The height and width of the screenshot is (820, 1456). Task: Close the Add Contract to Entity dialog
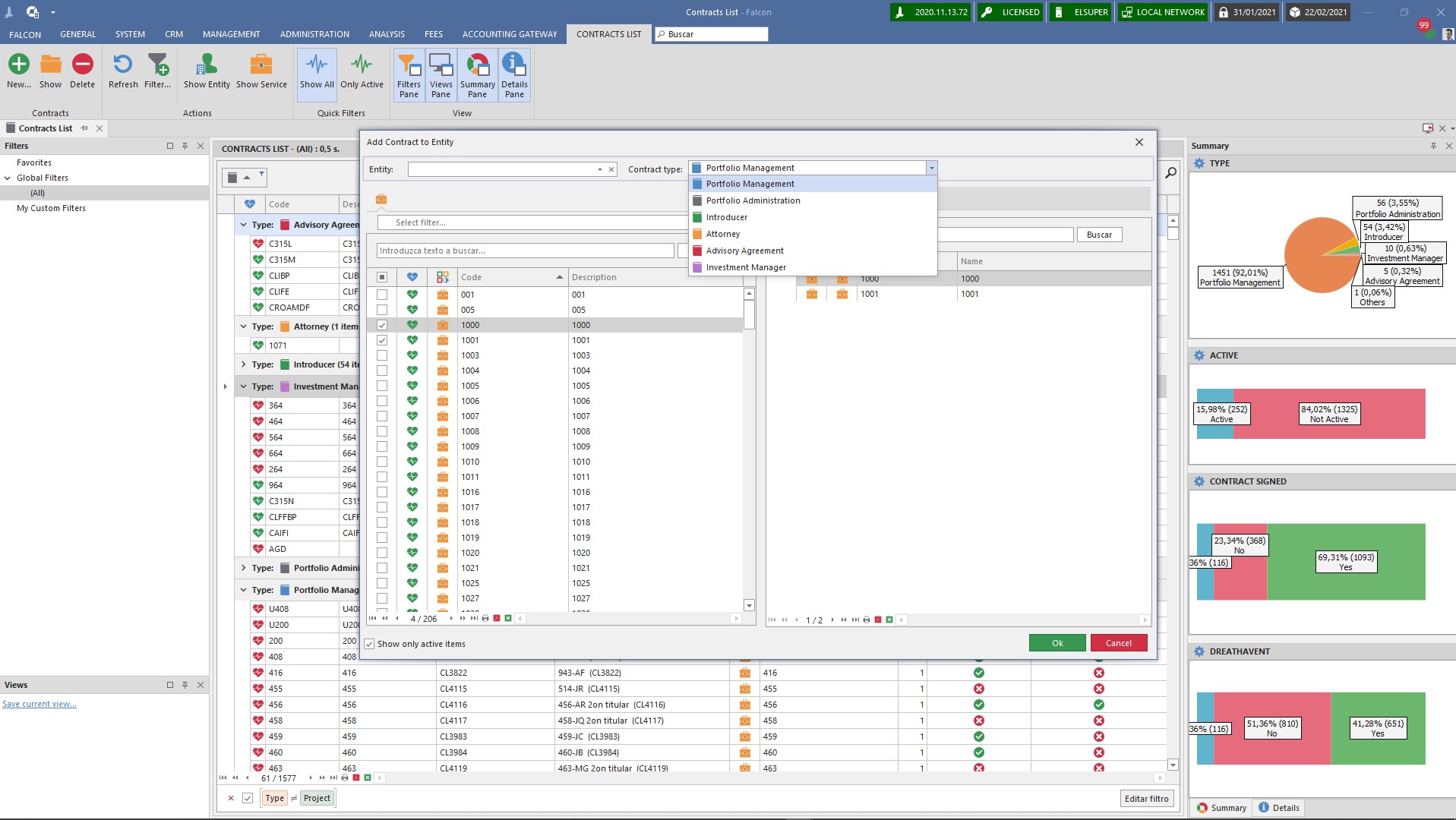tap(1139, 142)
